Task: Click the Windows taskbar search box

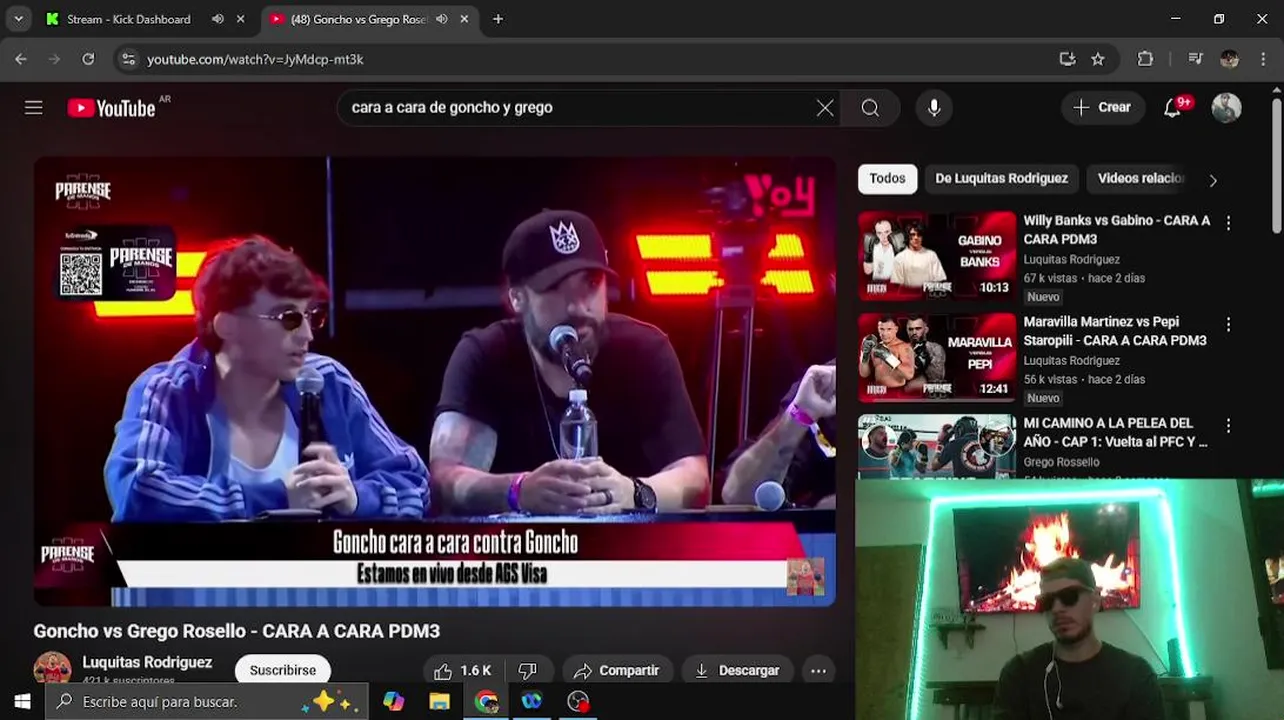Action: point(207,701)
